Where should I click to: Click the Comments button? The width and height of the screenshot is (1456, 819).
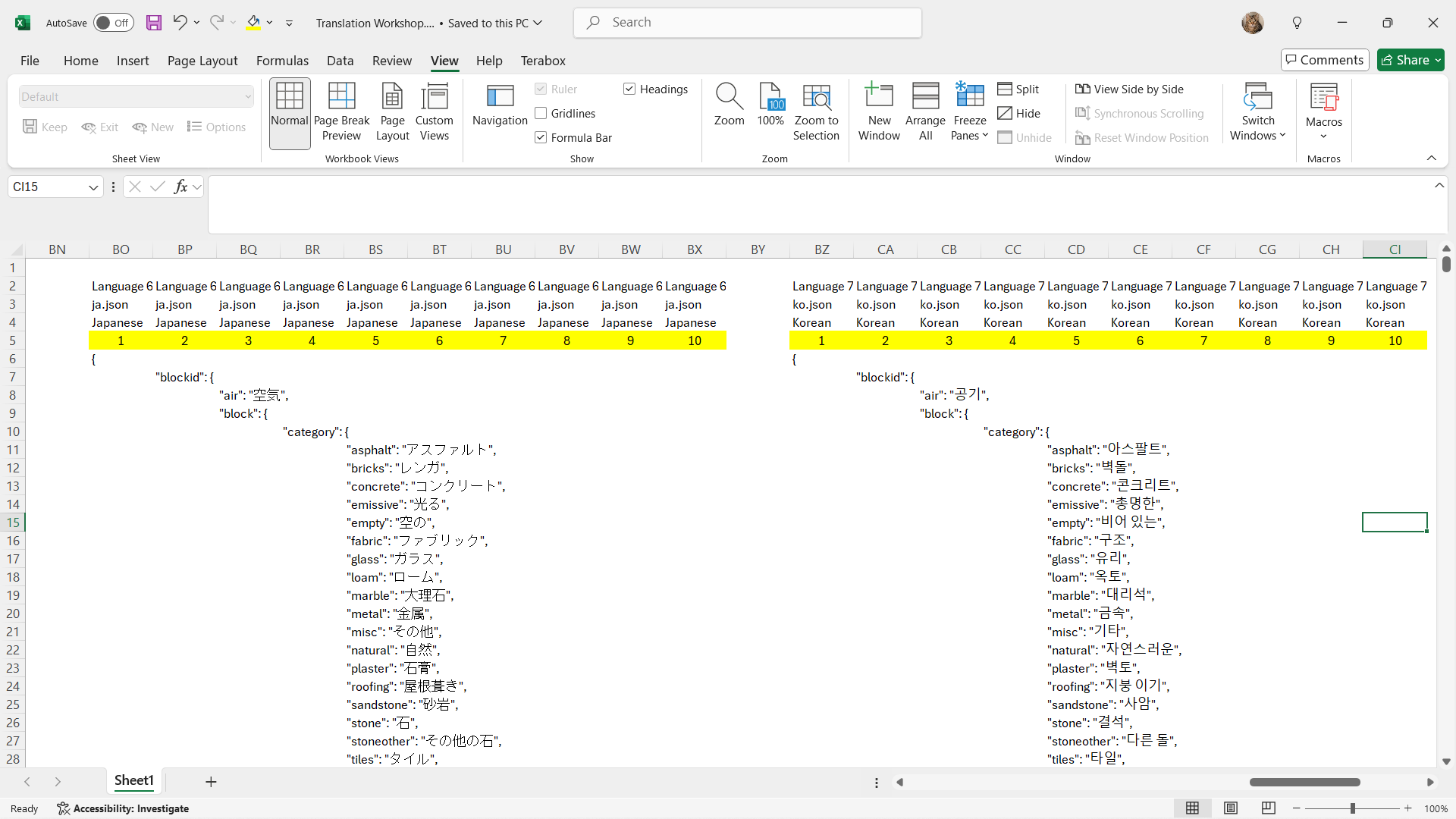click(1325, 60)
